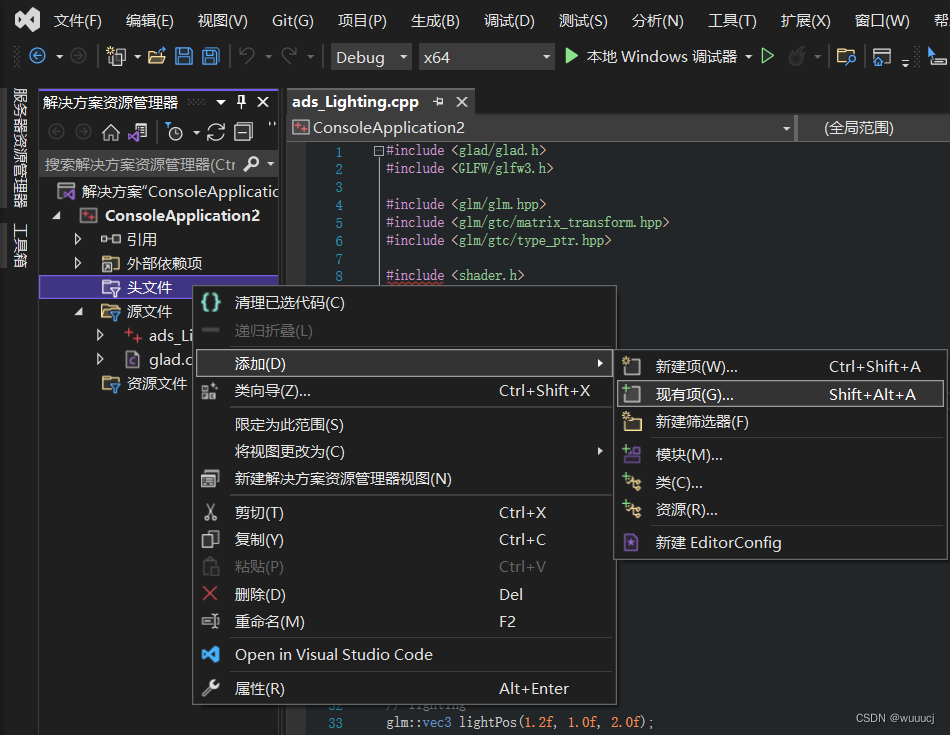Select 剪切(T) in context menu
This screenshot has width=950, height=735.
click(x=404, y=513)
